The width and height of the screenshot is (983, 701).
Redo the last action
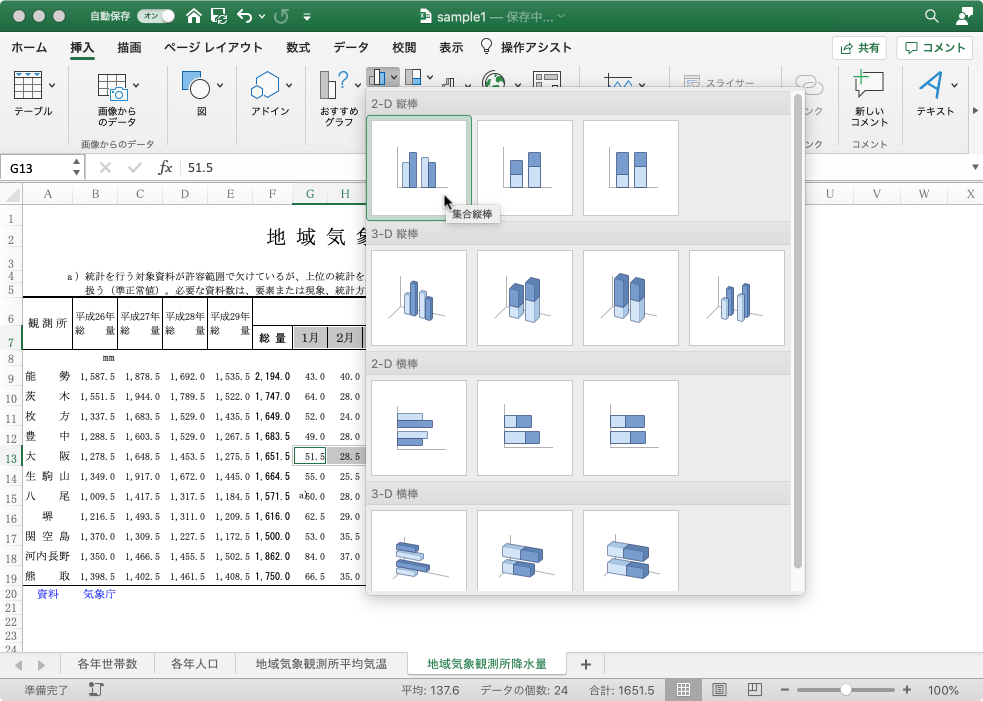[281, 16]
